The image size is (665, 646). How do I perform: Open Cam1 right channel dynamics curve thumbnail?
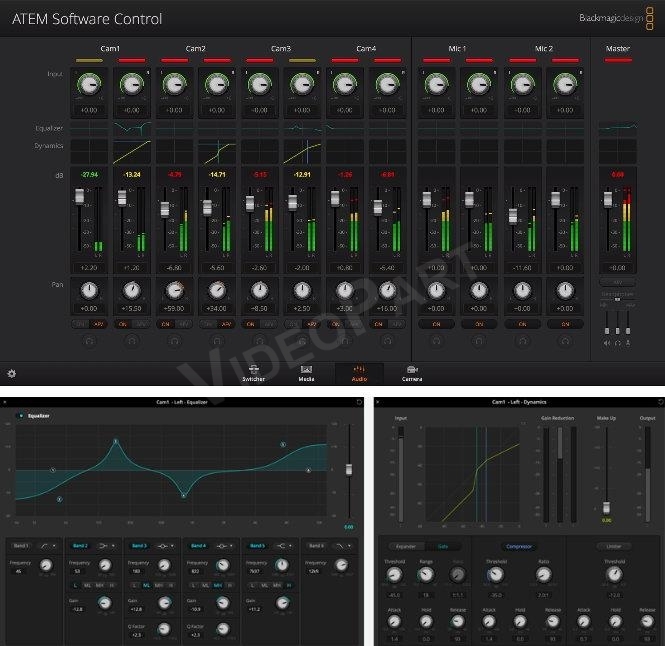coord(132,151)
